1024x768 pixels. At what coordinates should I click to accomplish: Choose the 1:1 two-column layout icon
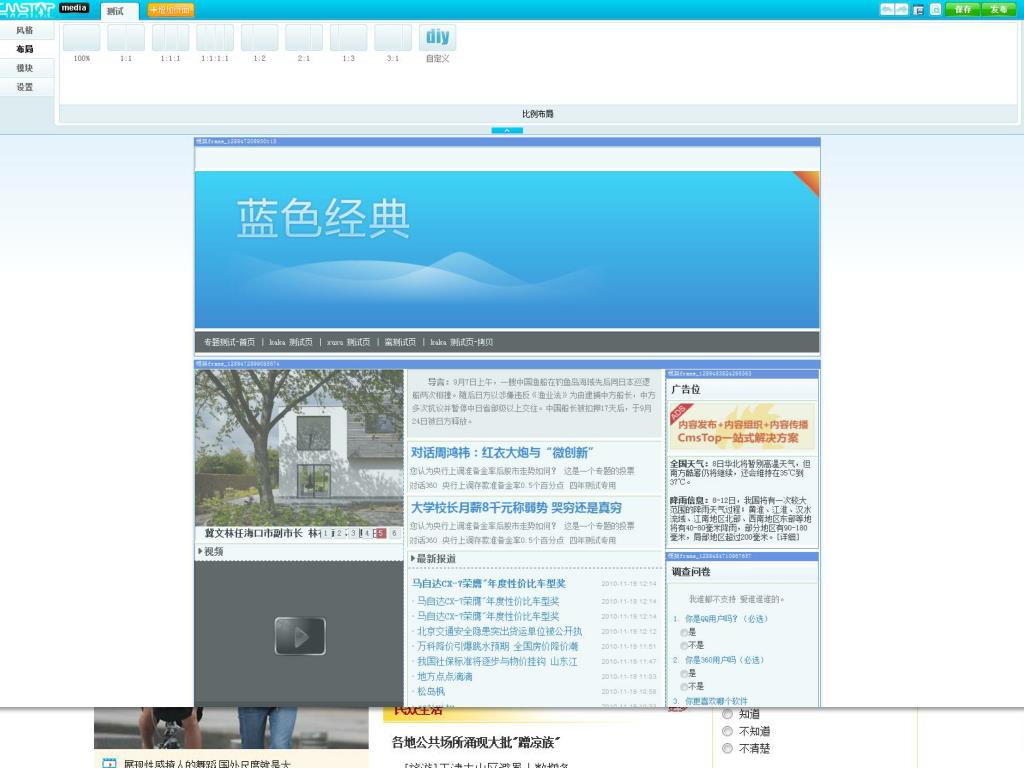[x=126, y=38]
